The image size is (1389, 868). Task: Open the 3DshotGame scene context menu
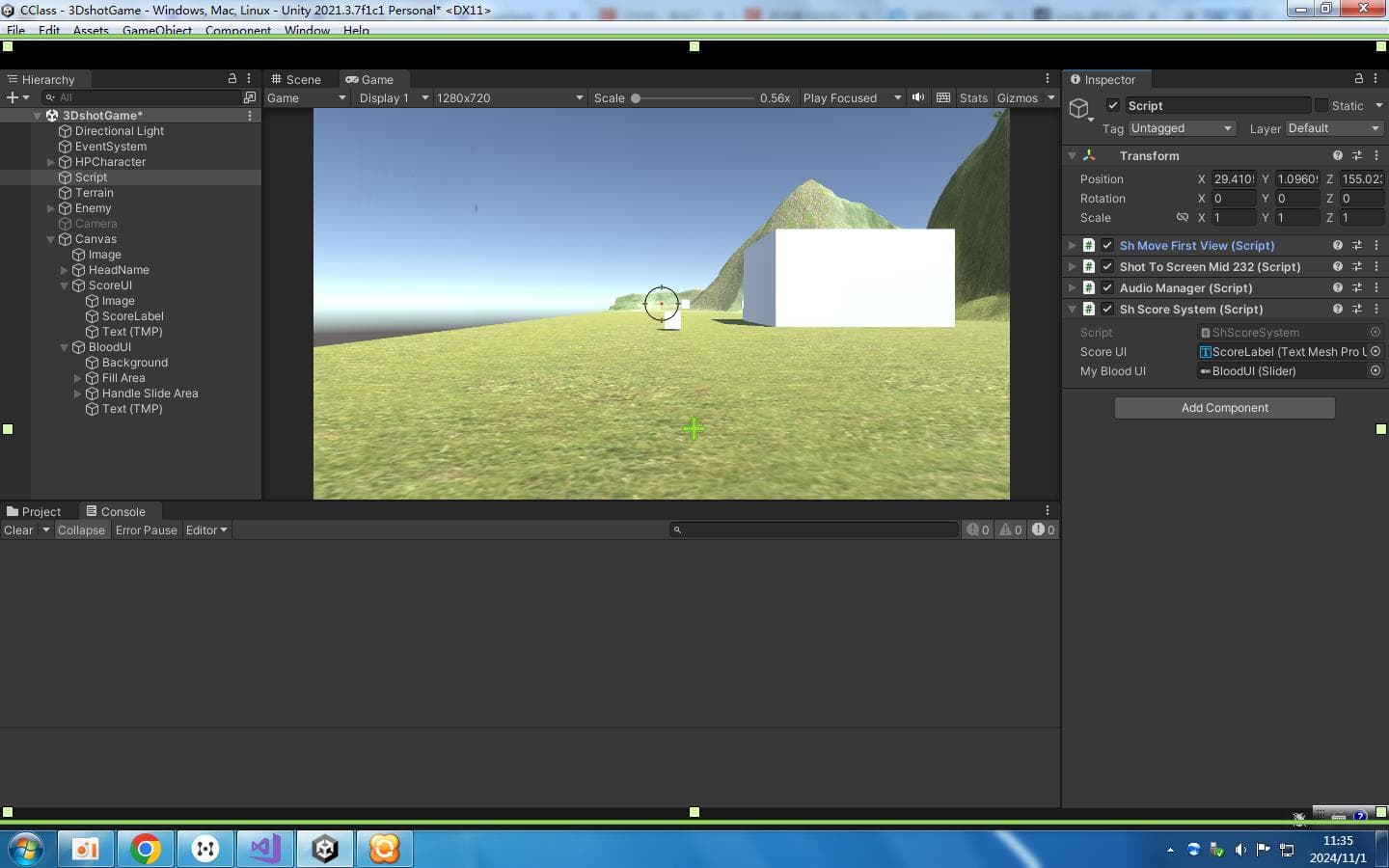250,116
